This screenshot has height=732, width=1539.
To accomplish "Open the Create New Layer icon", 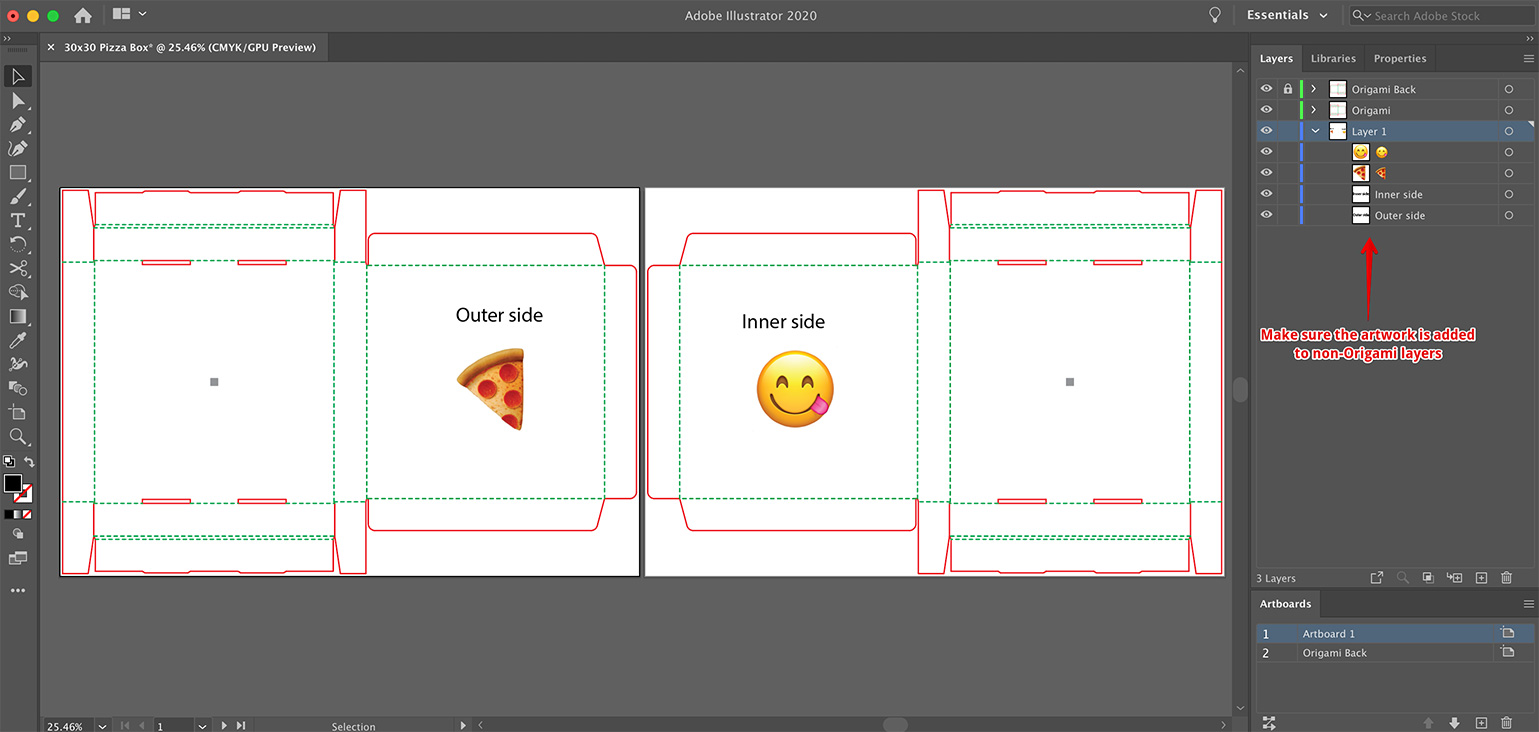I will pyautogui.click(x=1481, y=577).
